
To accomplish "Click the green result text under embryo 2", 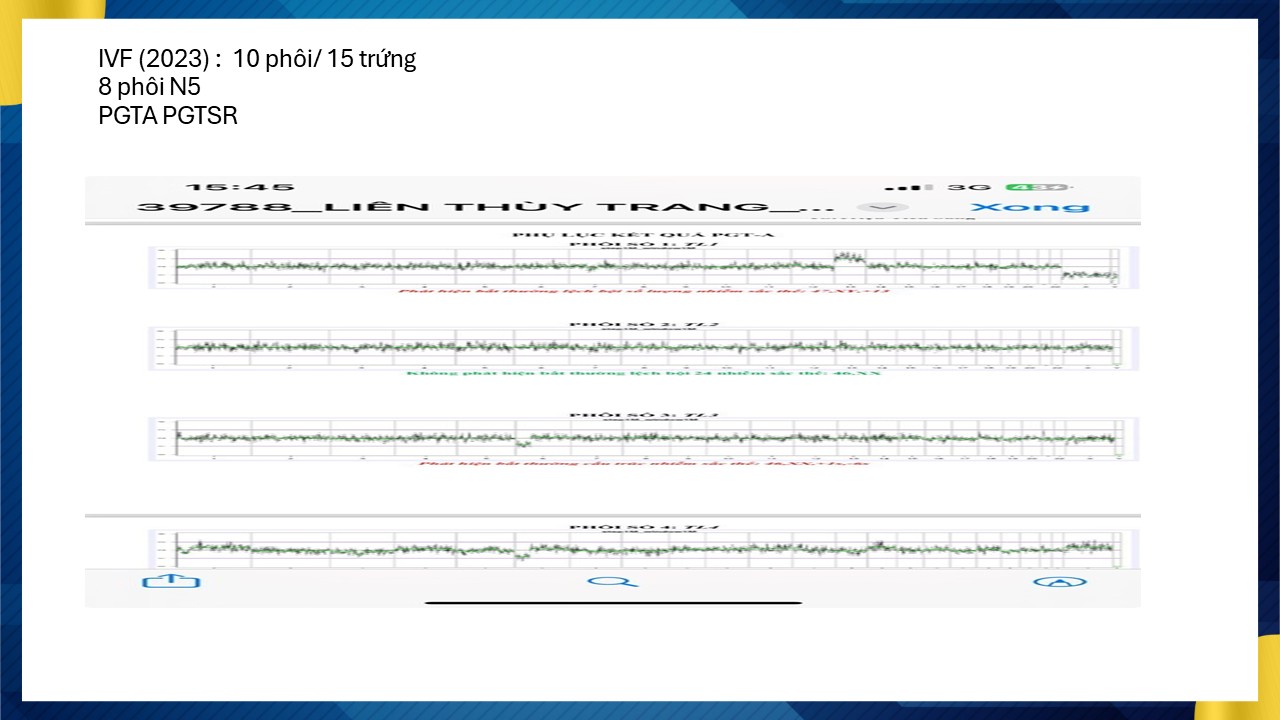I will coord(644,373).
